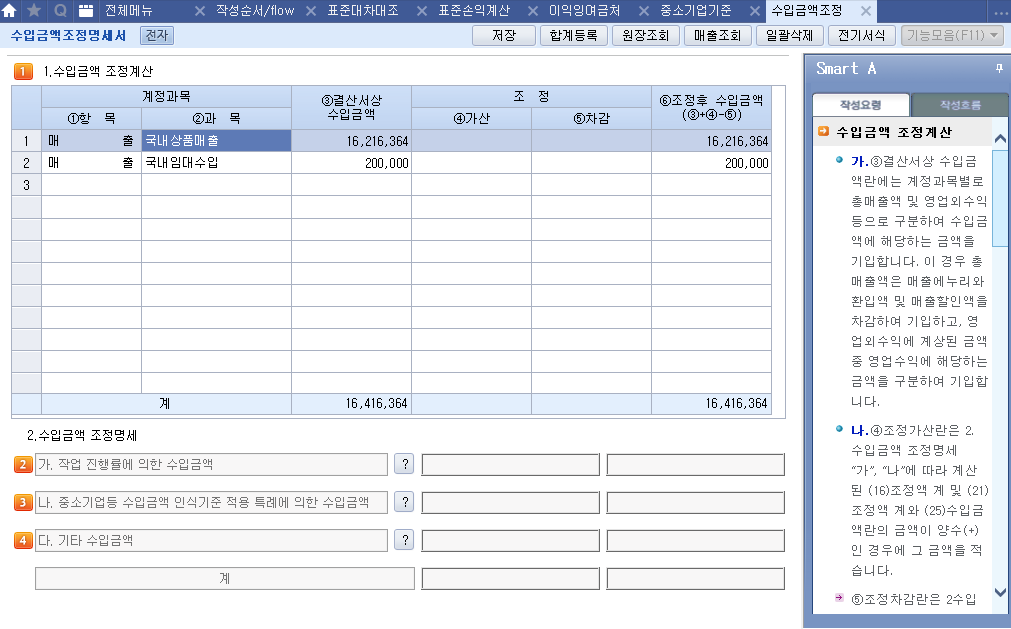Click the 계 total label field
Screen dimensions: 1011x629
coord(224,578)
